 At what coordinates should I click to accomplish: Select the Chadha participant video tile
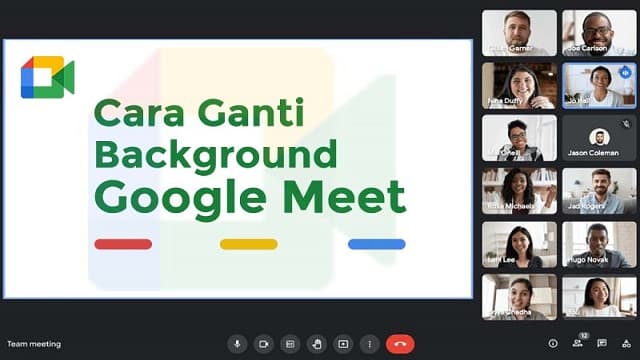point(519,297)
